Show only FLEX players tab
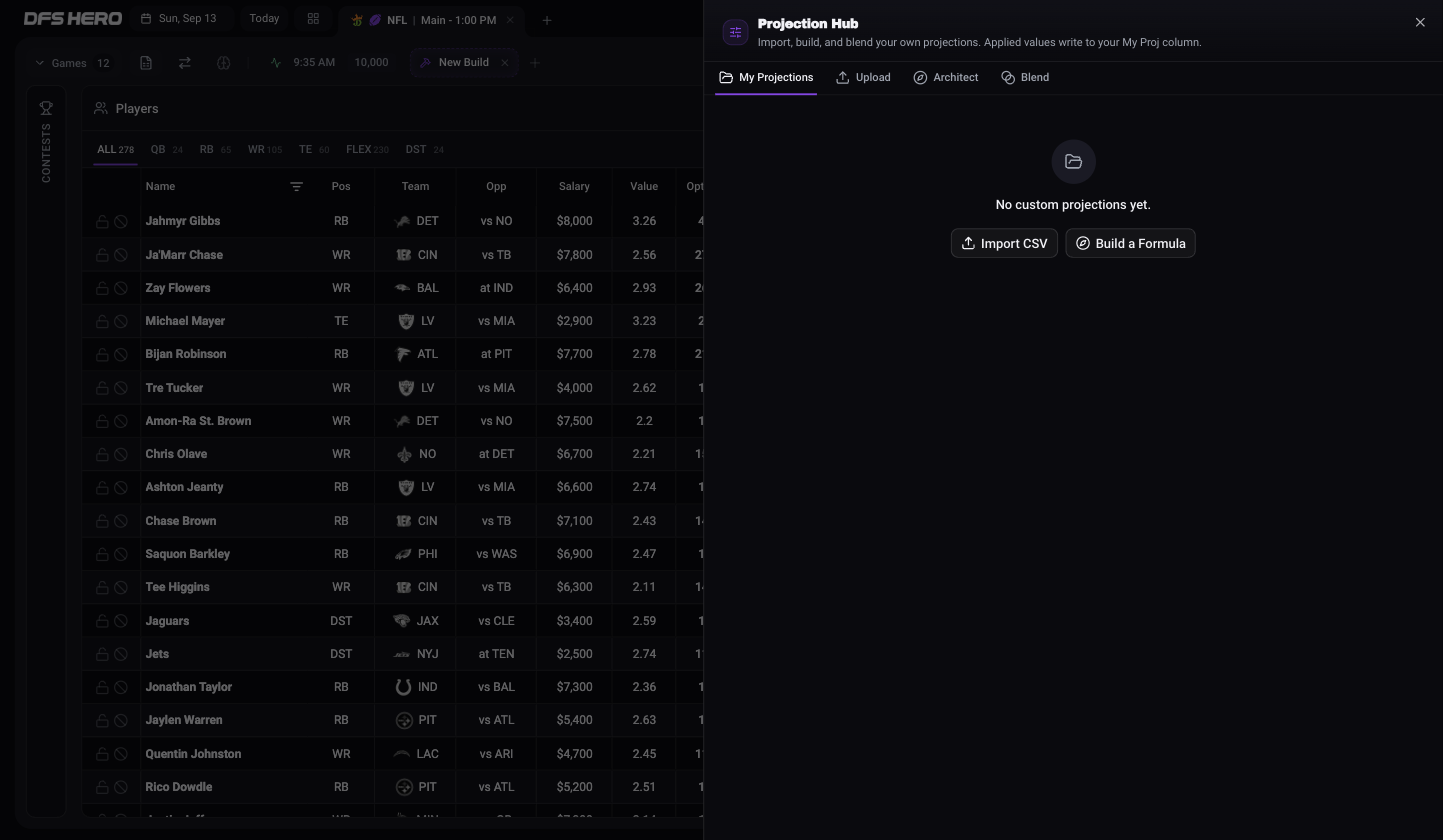 pos(367,150)
